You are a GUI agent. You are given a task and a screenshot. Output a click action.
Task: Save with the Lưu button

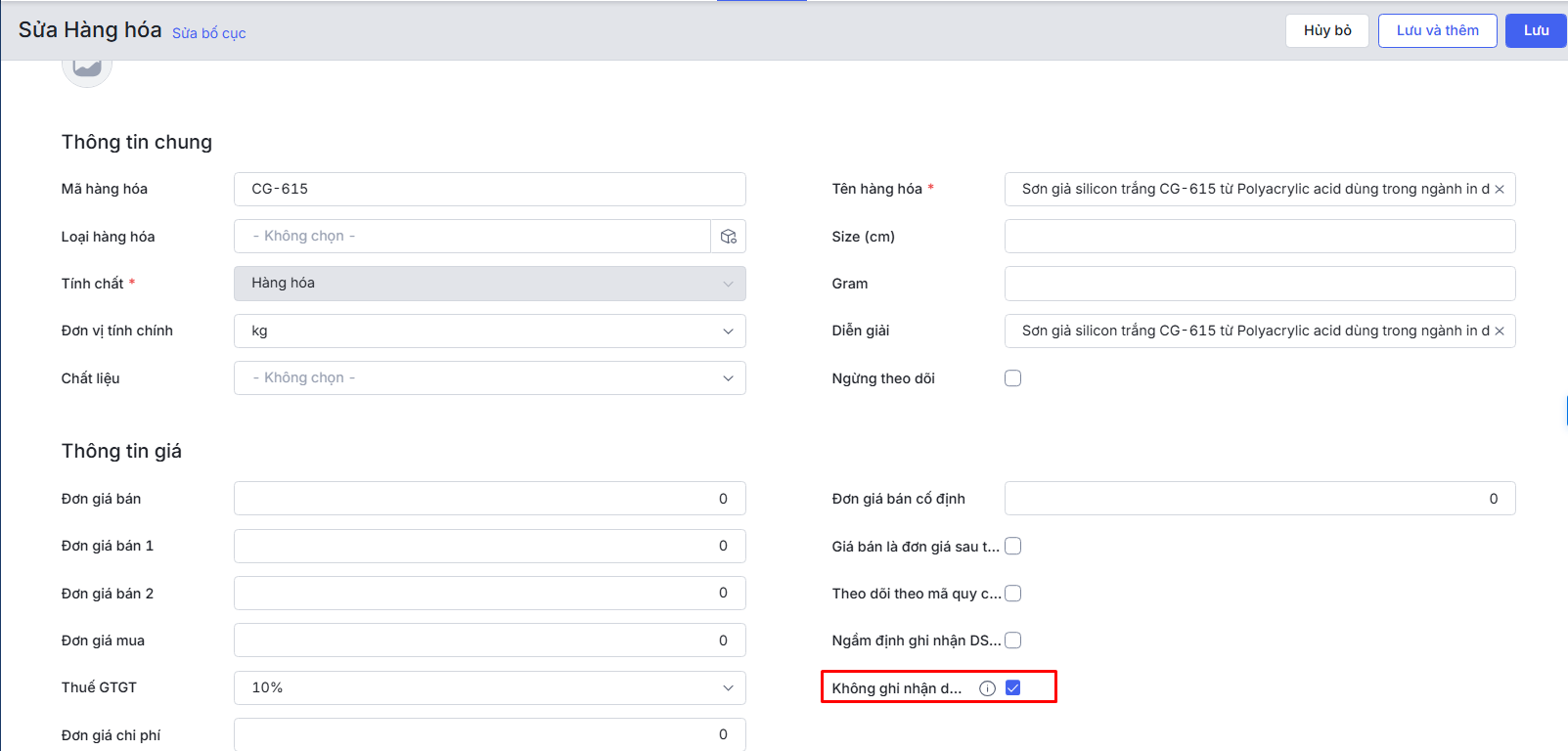pyautogui.click(x=1536, y=30)
